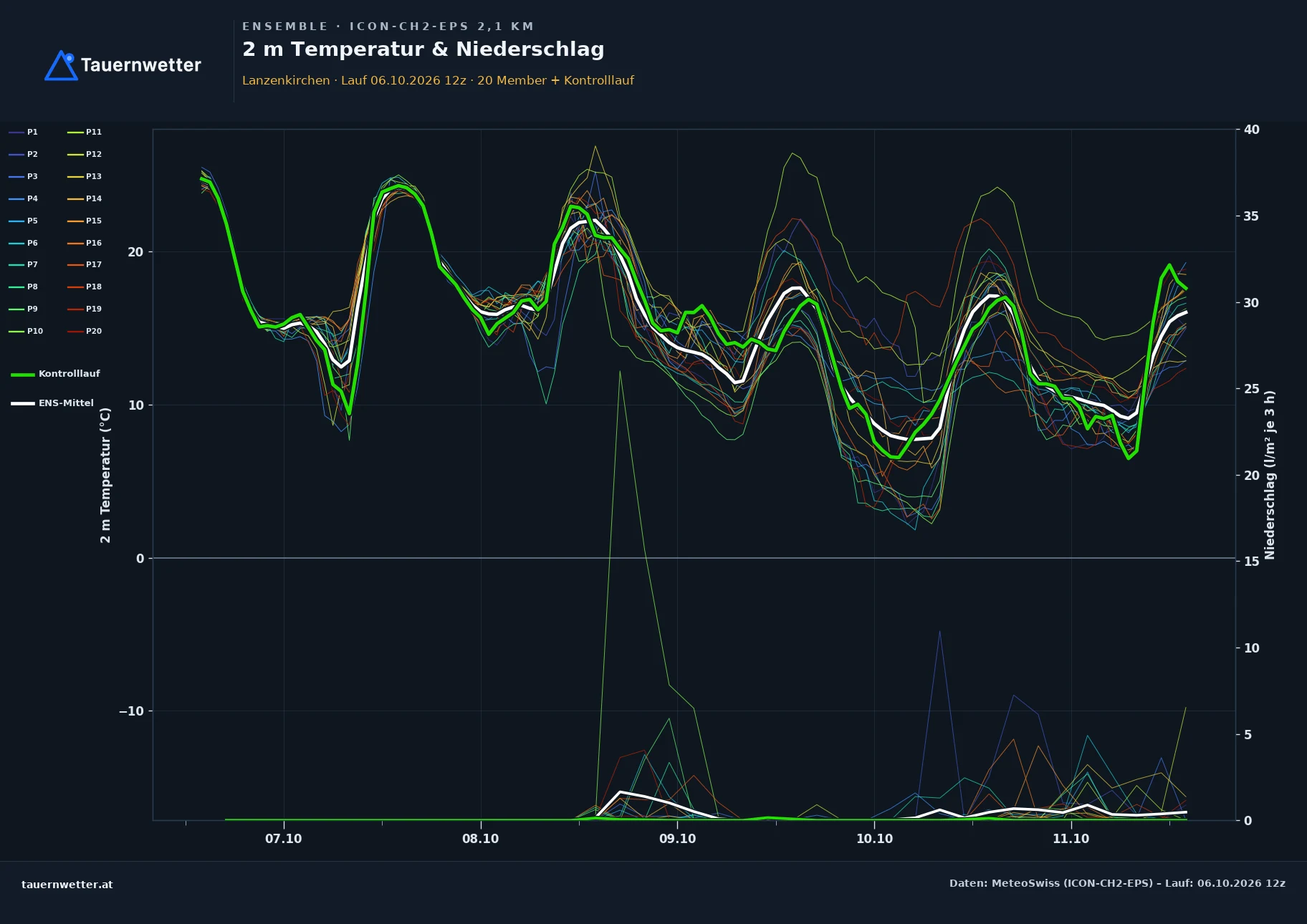Click the Lanzenkirchen run info subtitle
Viewport: 1307px width, 924px height.
438,80
